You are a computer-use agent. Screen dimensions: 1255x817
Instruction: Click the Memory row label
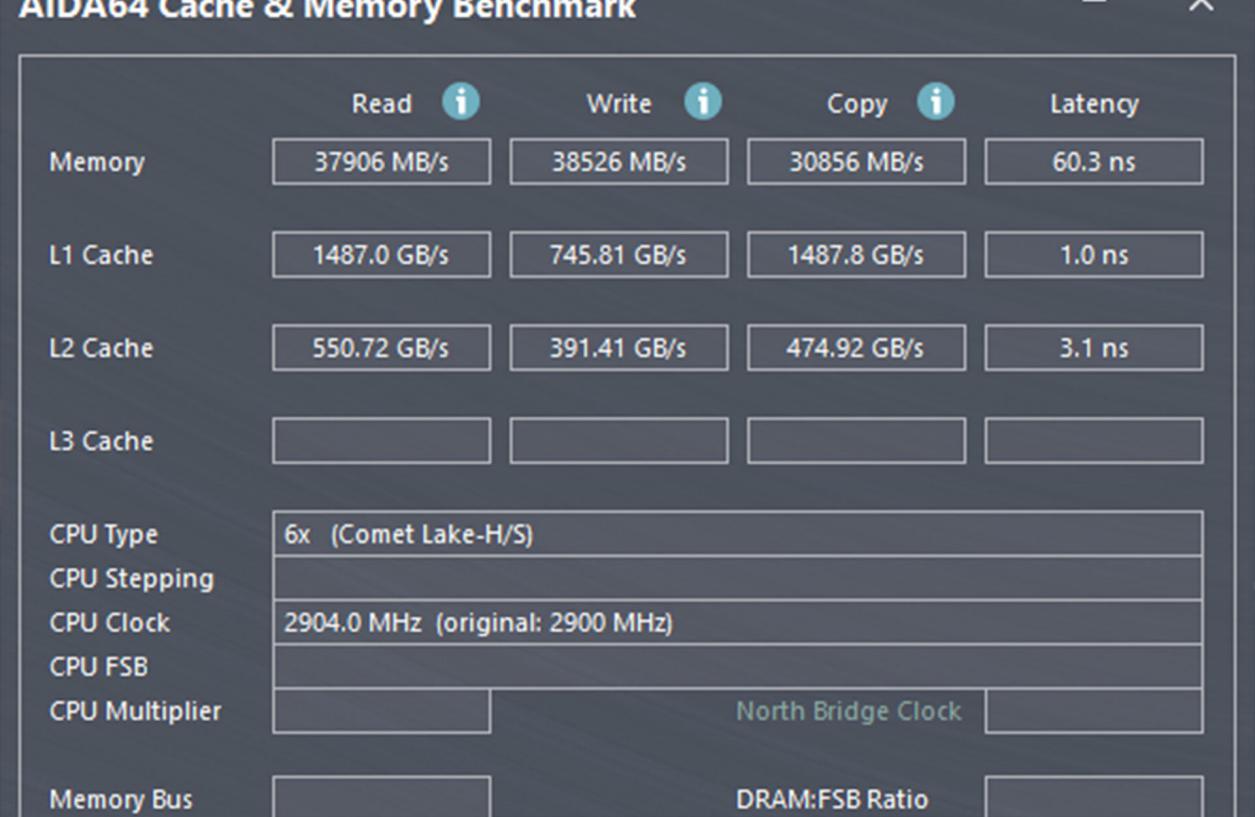(97, 162)
